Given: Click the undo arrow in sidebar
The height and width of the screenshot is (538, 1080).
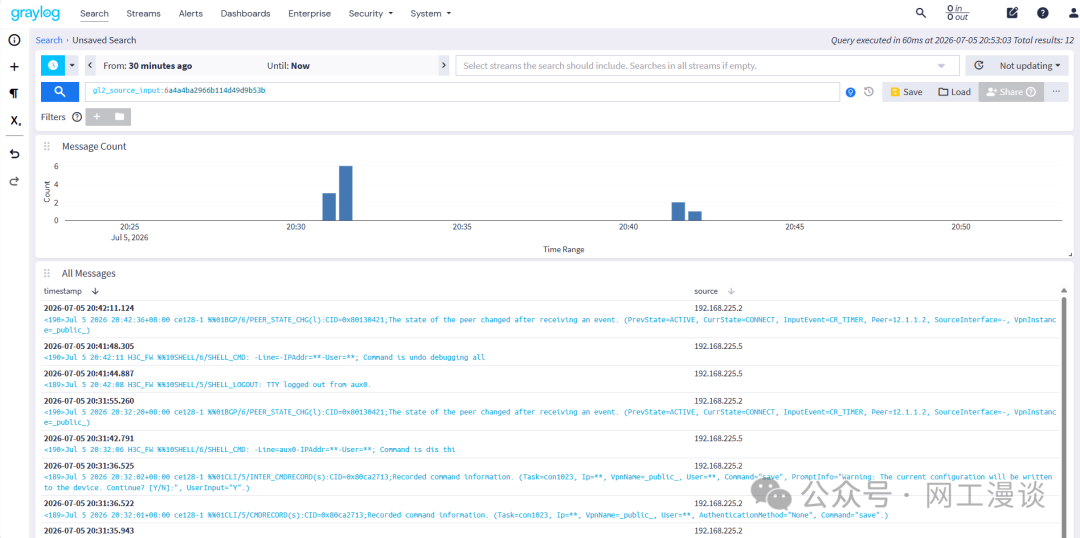Looking at the screenshot, I should click(x=14, y=154).
